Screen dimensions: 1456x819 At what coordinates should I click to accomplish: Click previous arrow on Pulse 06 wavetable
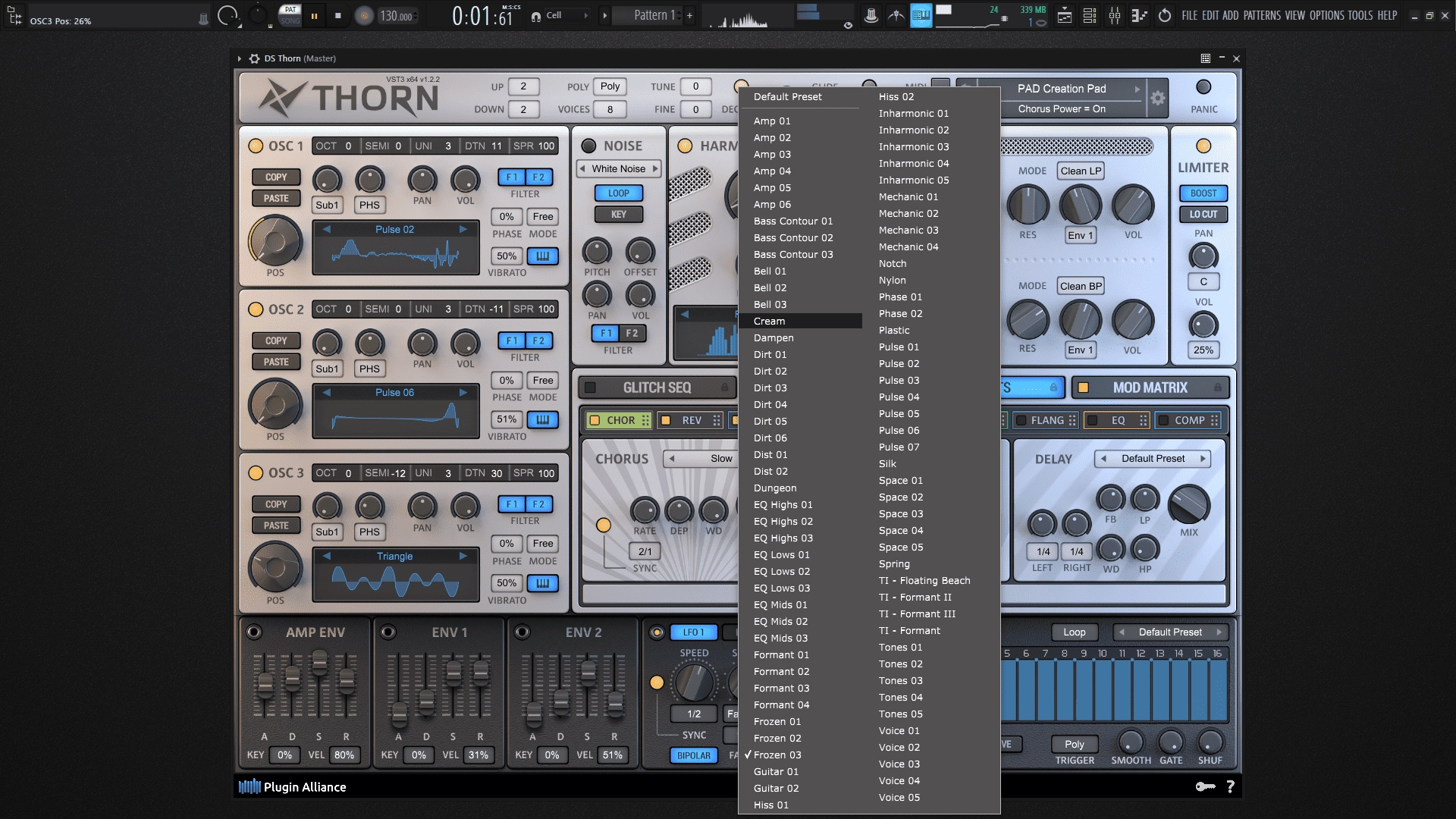click(327, 393)
